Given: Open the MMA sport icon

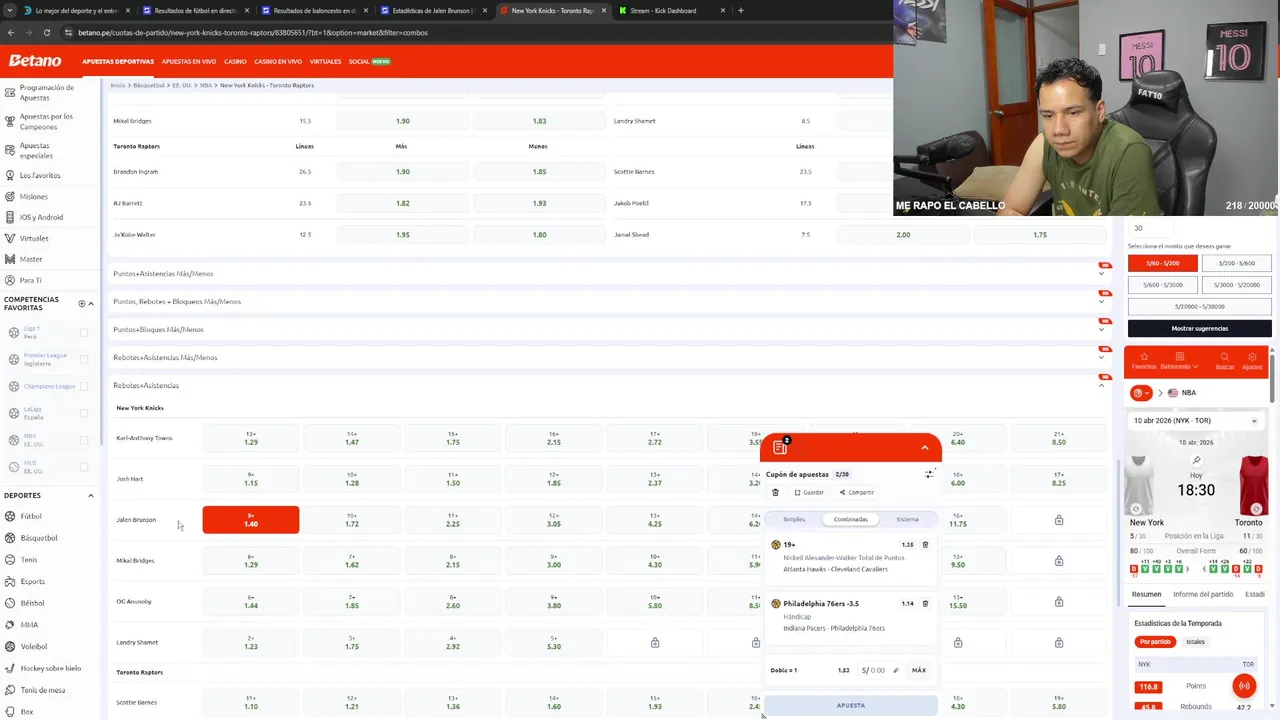Looking at the screenshot, I should click(x=10, y=625).
